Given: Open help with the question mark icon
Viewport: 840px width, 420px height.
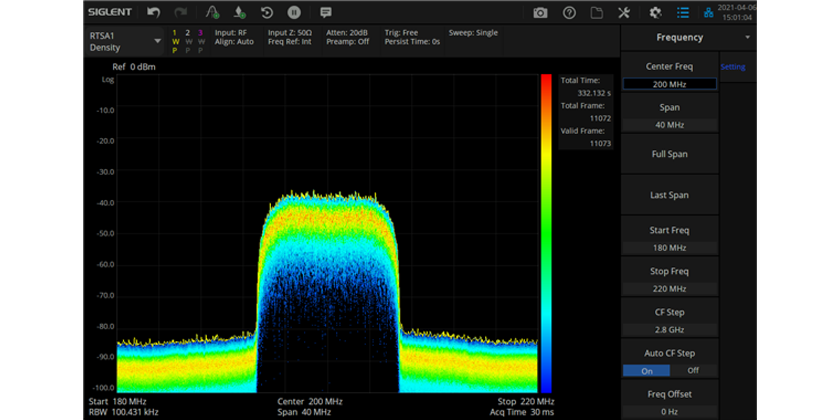Looking at the screenshot, I should pyautogui.click(x=569, y=12).
